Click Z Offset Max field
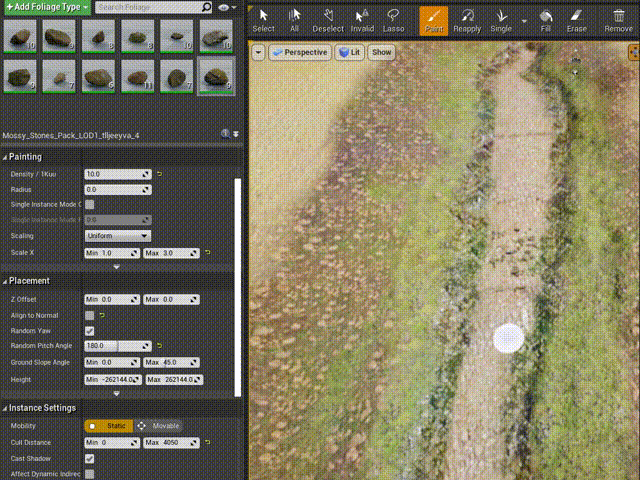 coord(171,300)
